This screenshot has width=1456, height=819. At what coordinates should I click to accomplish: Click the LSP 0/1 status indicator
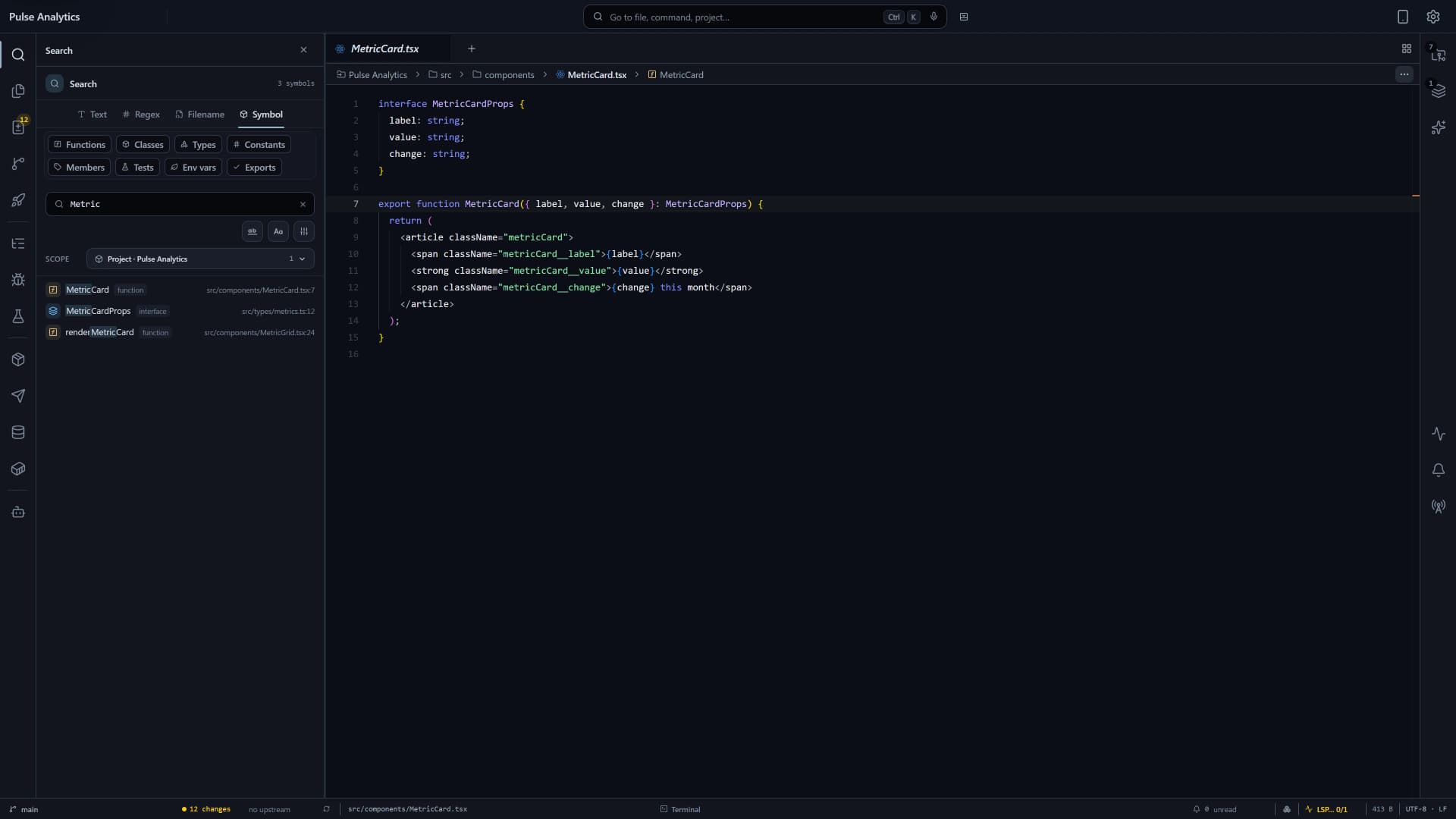tap(1326, 809)
